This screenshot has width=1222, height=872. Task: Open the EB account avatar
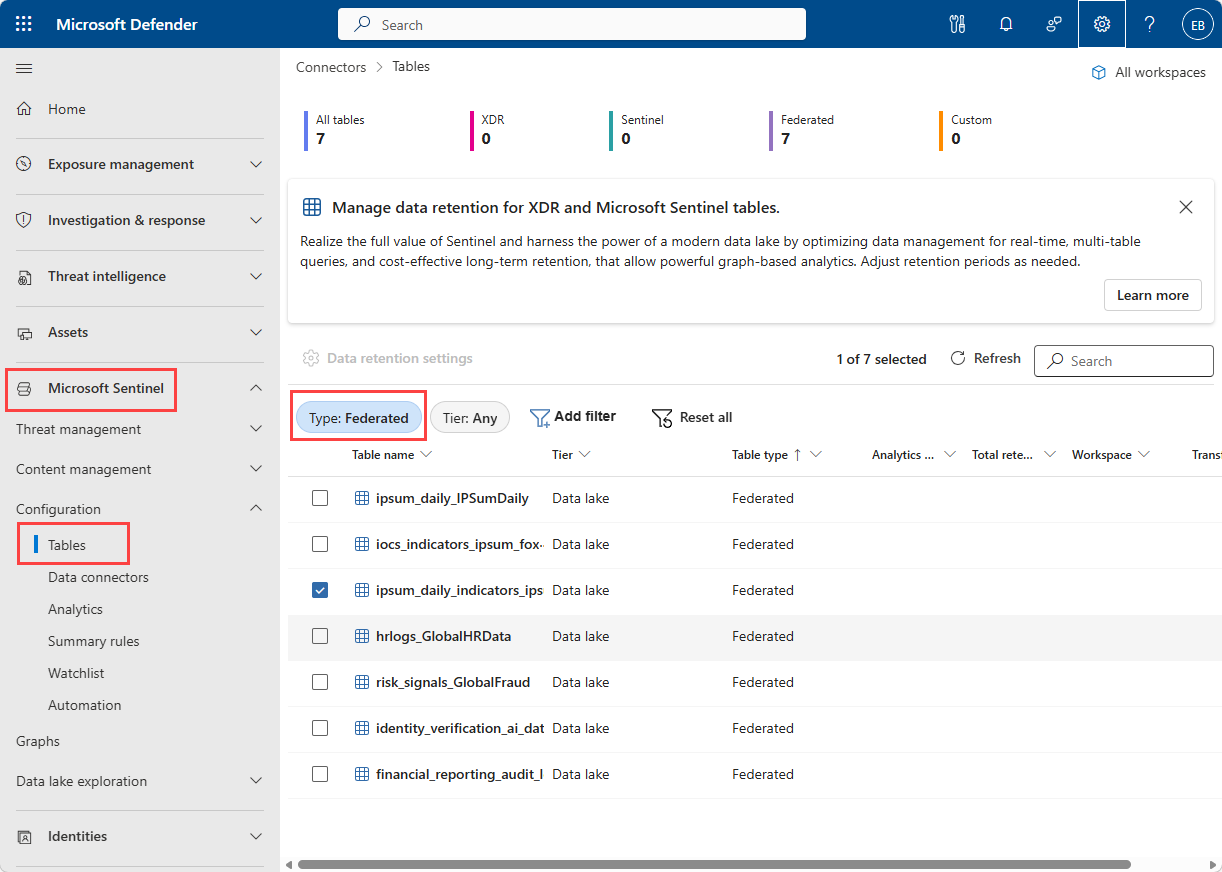(x=1197, y=25)
